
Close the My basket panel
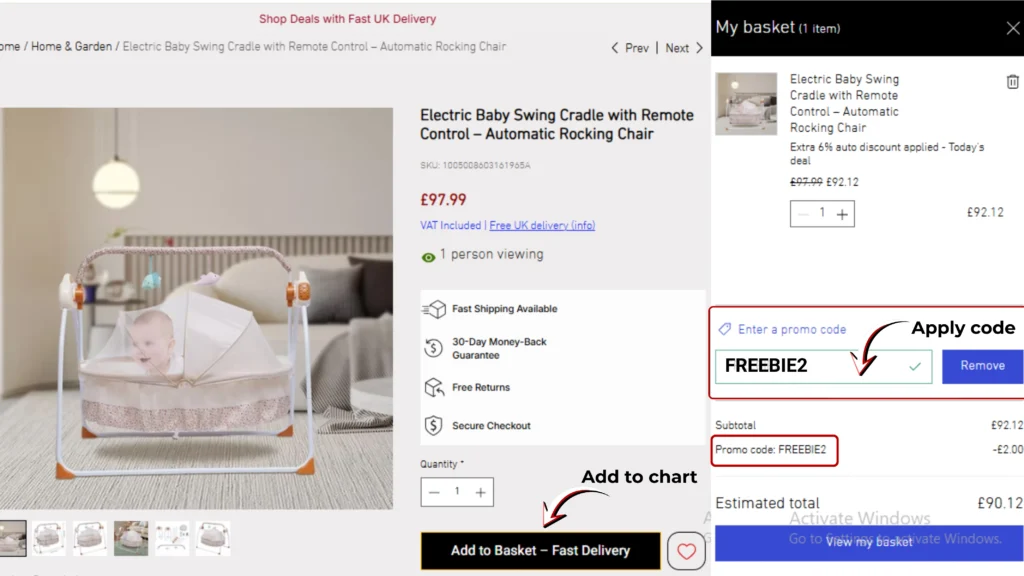click(x=1012, y=28)
